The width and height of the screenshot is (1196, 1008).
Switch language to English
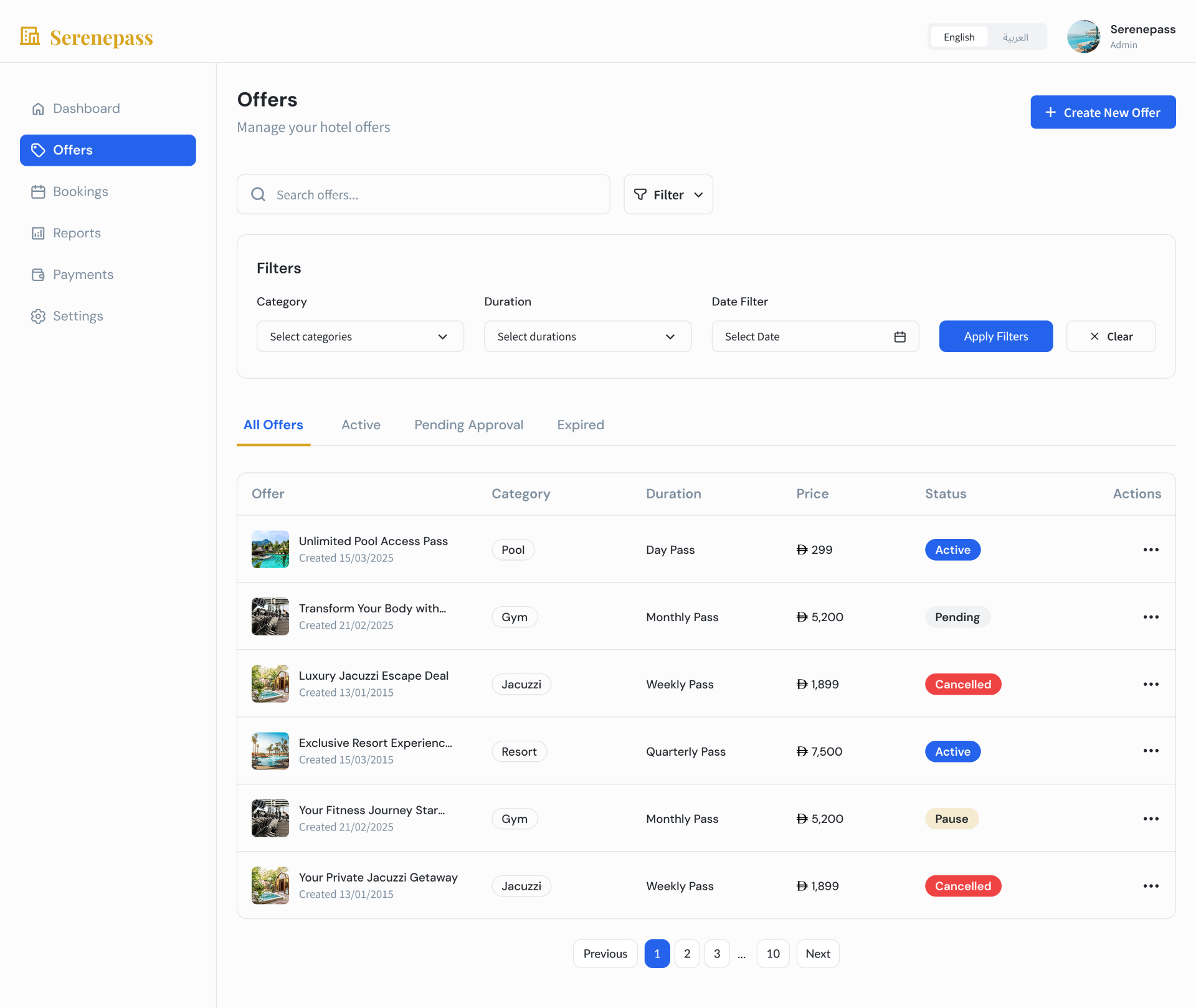959,37
